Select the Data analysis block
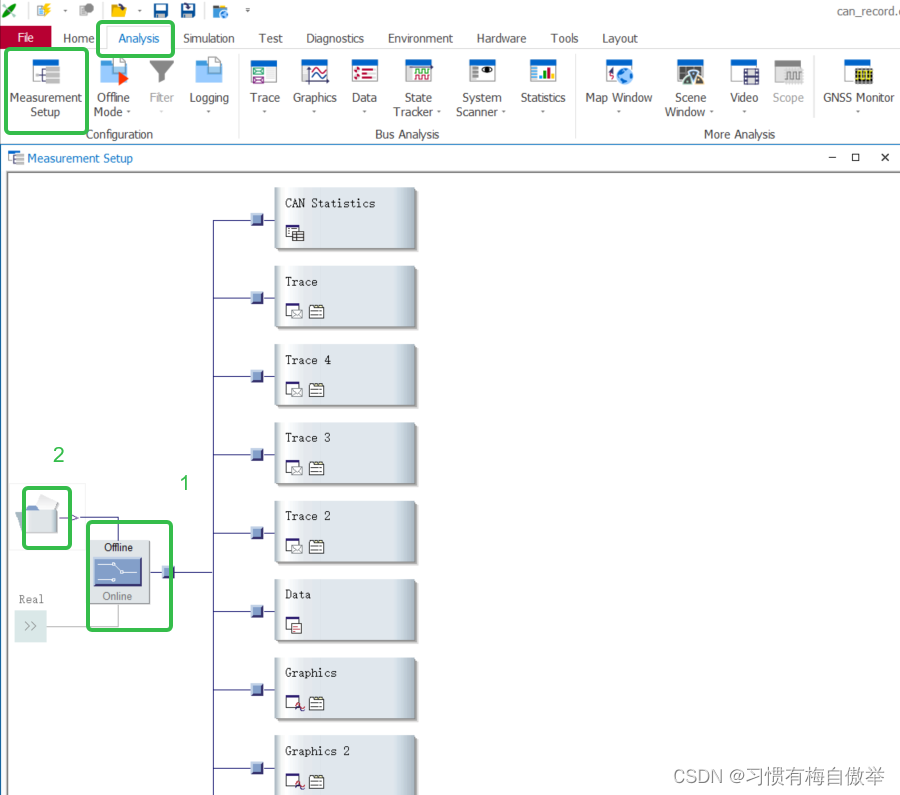Screen dimensions: 900x795 coord(345,610)
